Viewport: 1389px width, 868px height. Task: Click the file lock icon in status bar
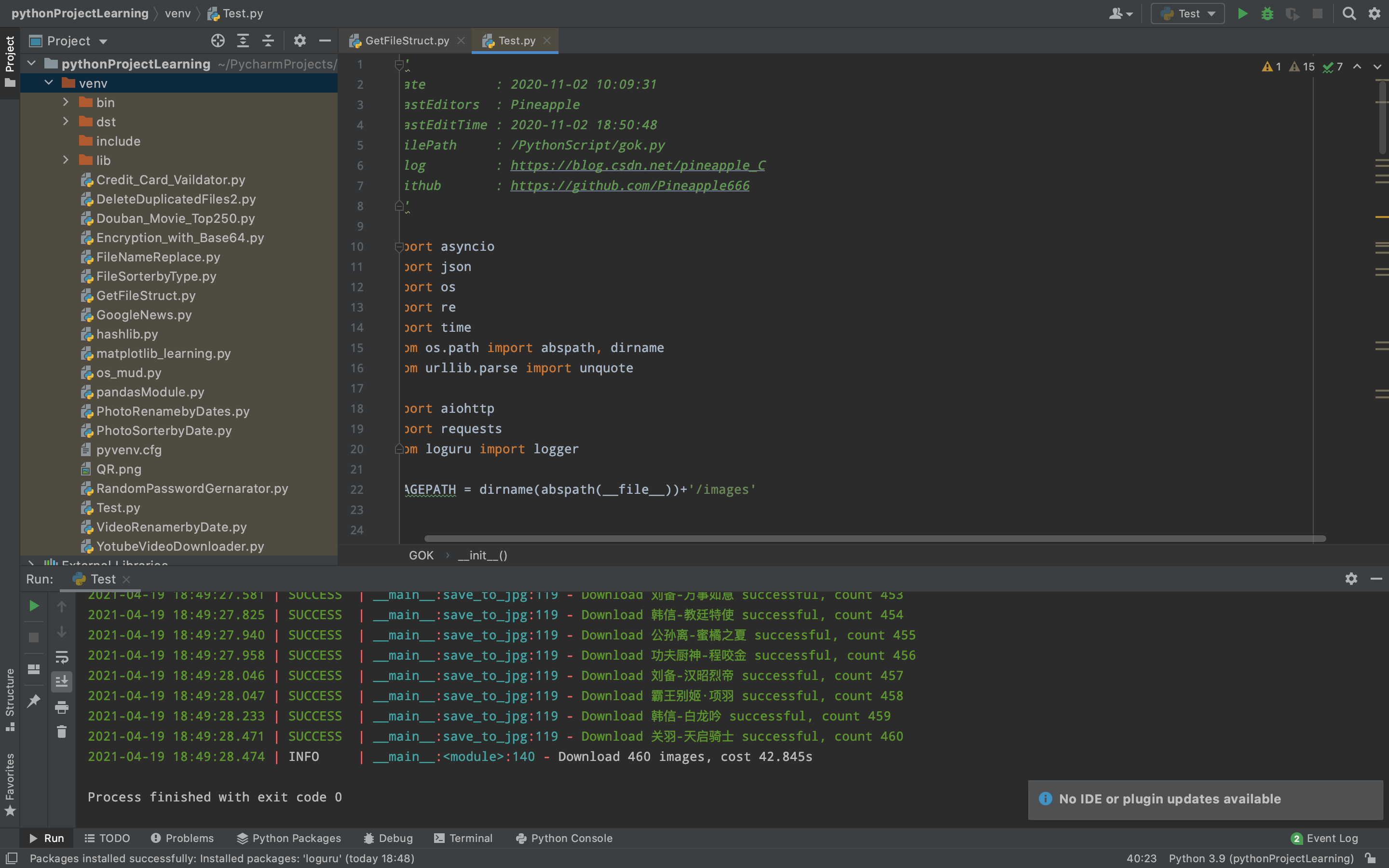1371,858
